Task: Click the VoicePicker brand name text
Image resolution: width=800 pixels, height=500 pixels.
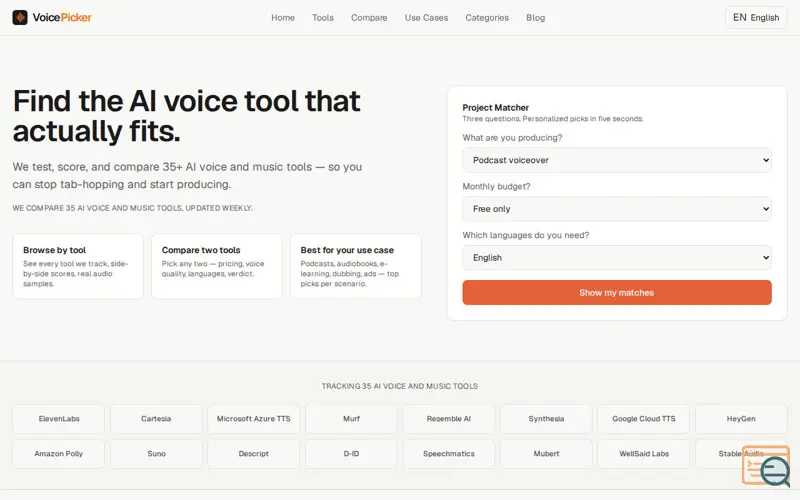Action: pos(62,17)
